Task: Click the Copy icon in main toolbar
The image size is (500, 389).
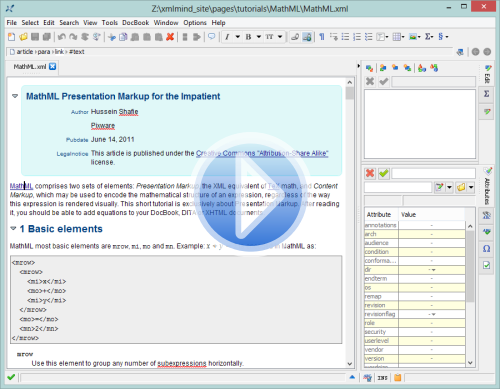Action: point(123,37)
